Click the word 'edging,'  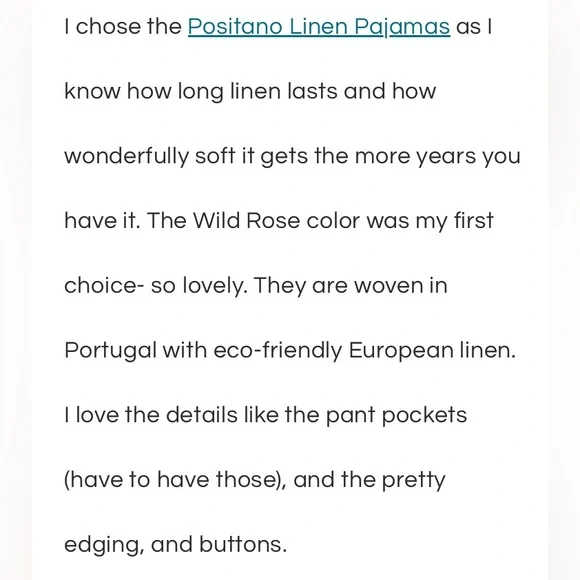point(104,544)
